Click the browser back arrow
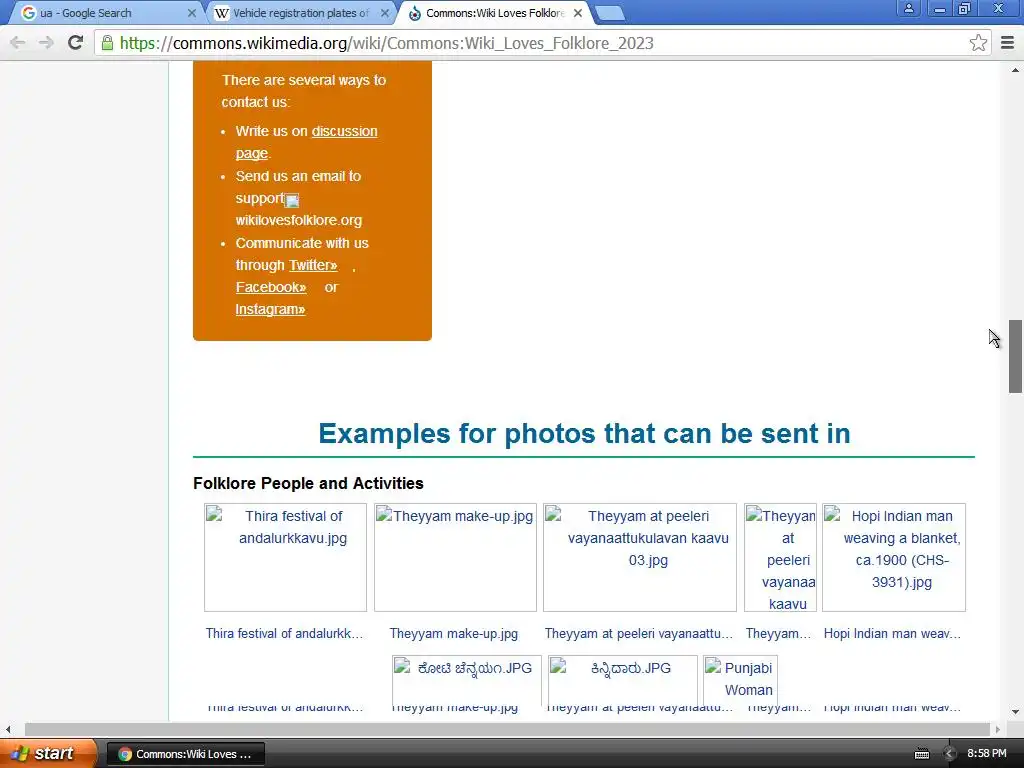 [18, 43]
